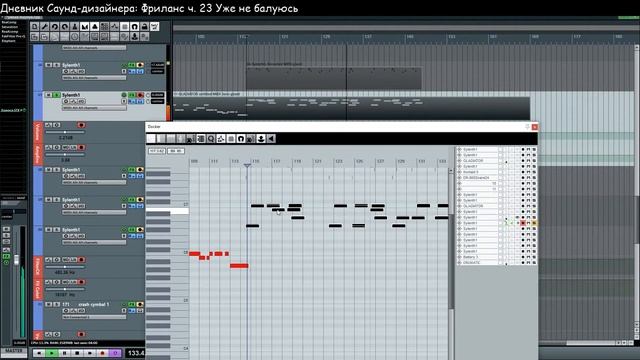Viewport: 640px width, 360px height.
Task: Click the piano roll vertical scrollbar
Action: tap(451, 261)
